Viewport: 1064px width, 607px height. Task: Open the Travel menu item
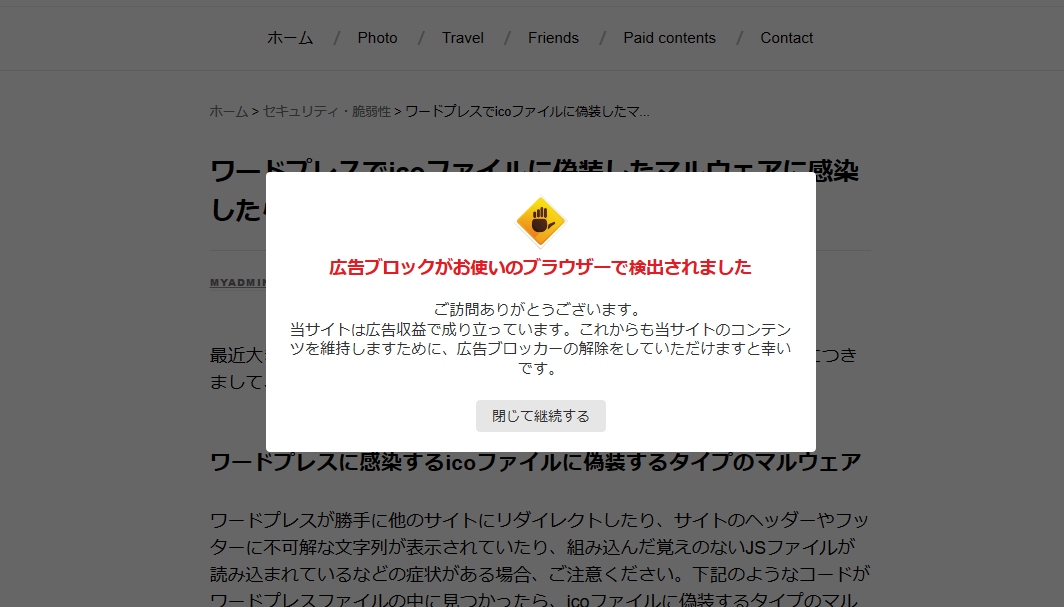(463, 38)
